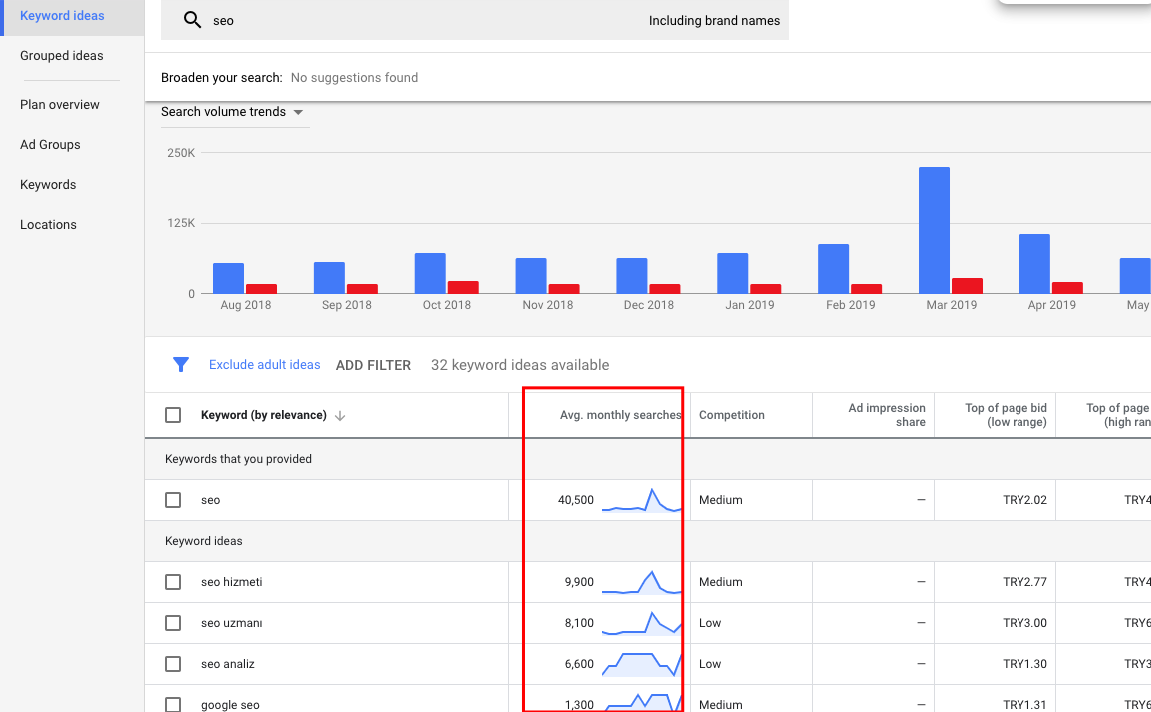Click the search magnifier icon
The image size is (1151, 712).
click(192, 20)
